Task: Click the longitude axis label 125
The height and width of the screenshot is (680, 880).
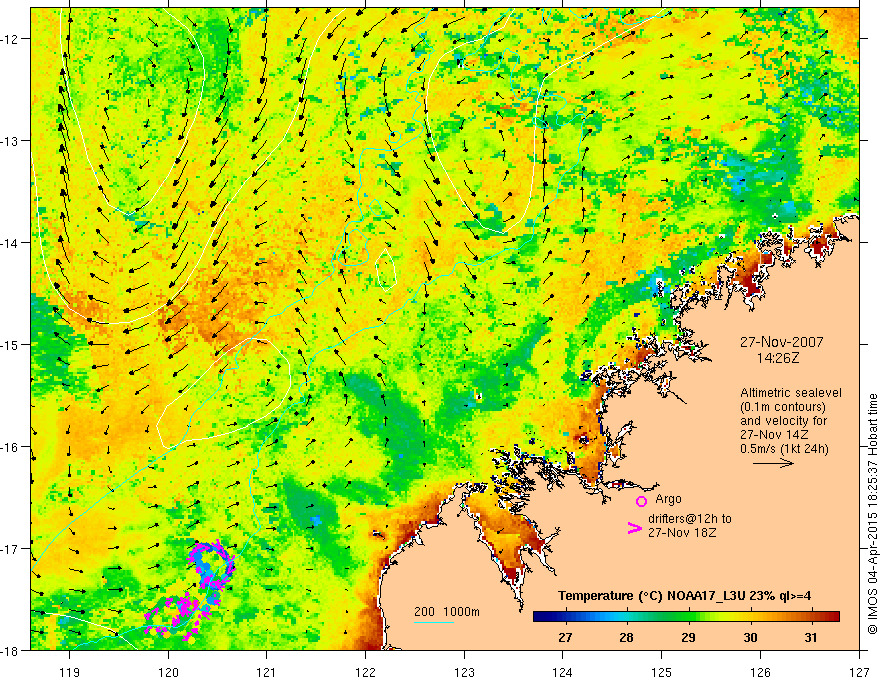Action: [x=661, y=672]
